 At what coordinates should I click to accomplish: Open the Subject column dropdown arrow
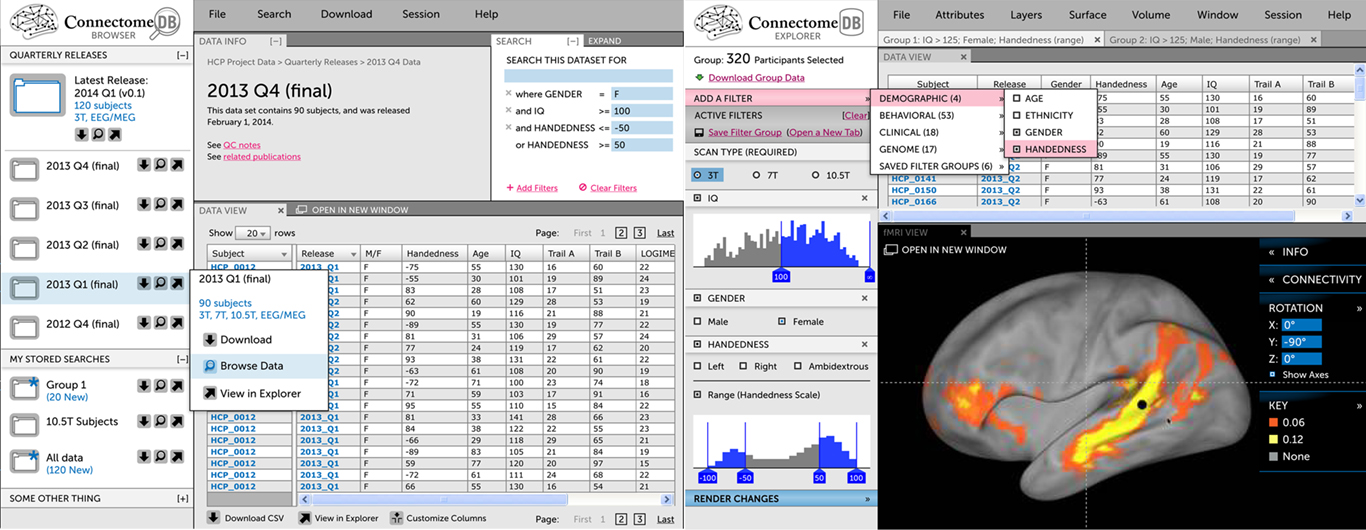tap(286, 254)
